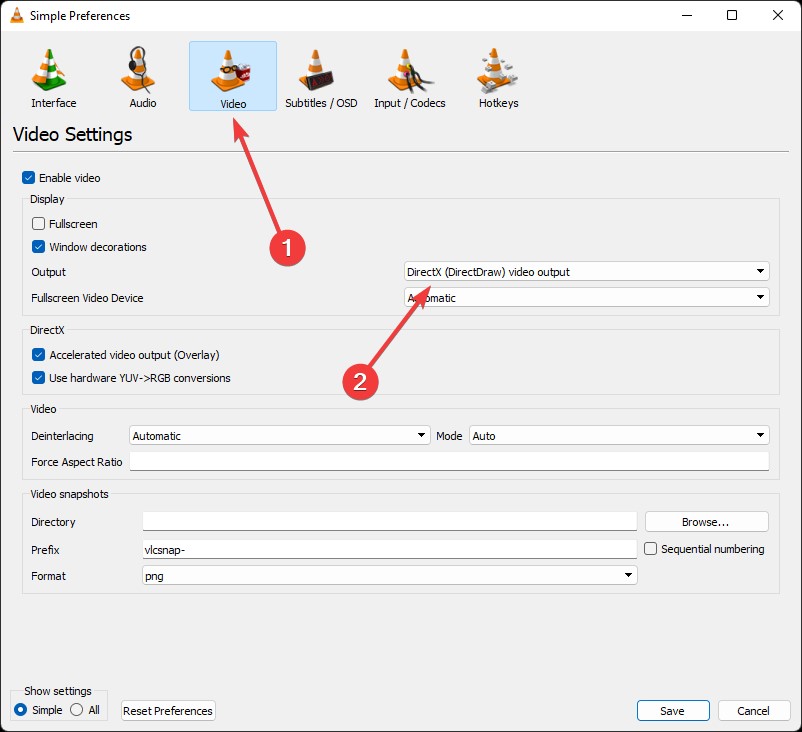
Task: Open the Deinterlacing dropdown
Action: point(279,435)
